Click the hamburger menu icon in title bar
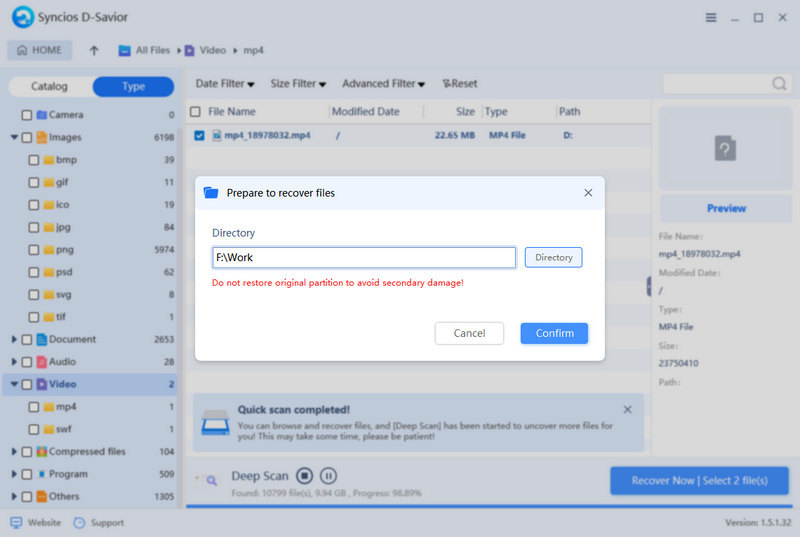800x537 pixels. tap(711, 18)
